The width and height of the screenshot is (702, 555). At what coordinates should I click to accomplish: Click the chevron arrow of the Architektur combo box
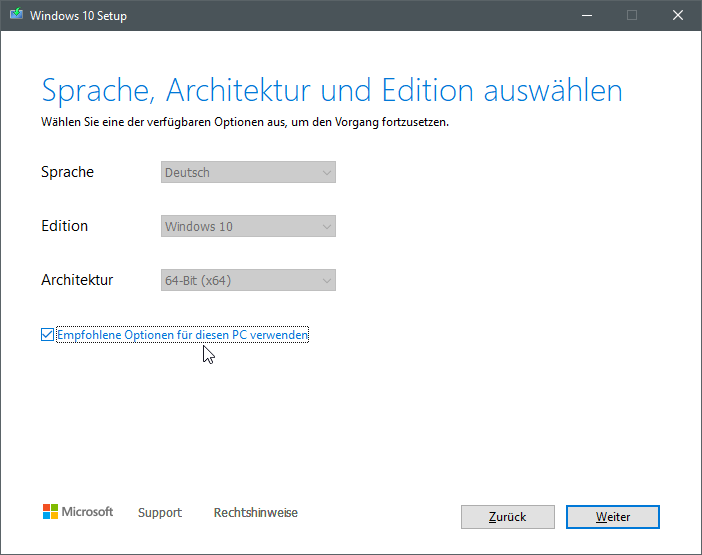tap(326, 280)
